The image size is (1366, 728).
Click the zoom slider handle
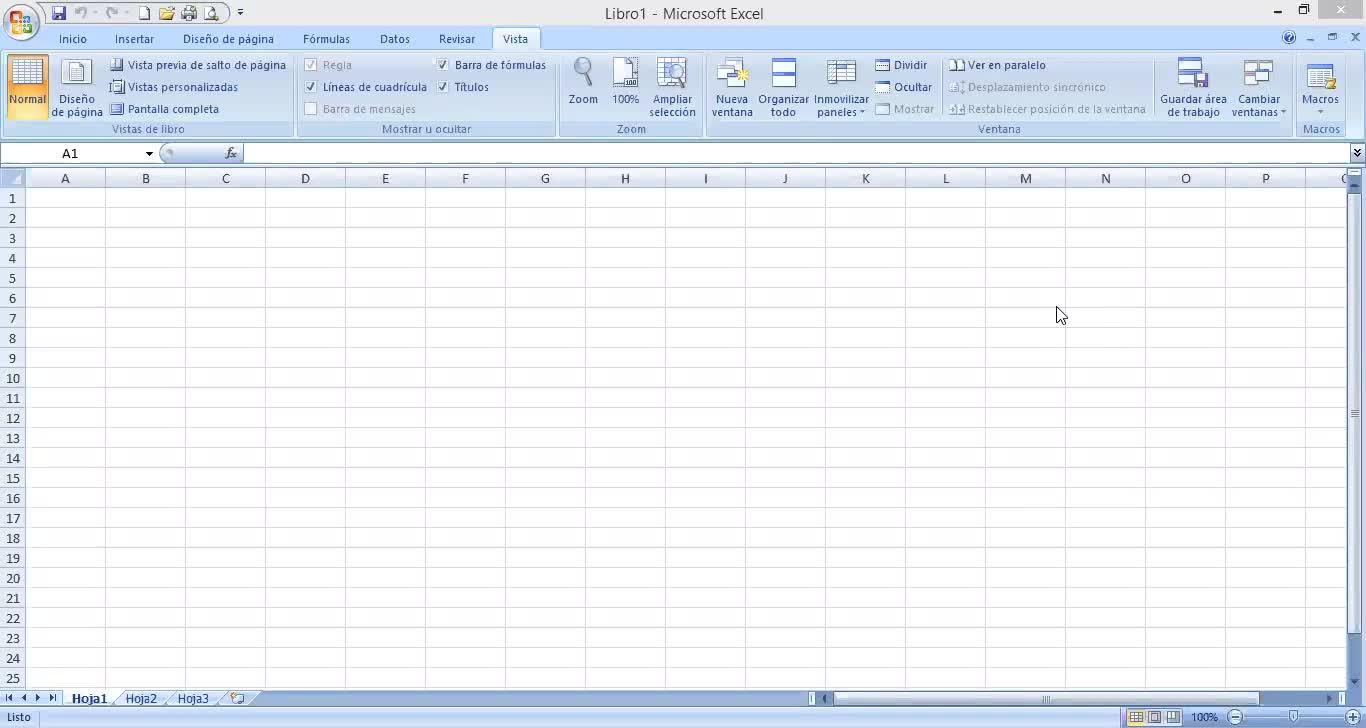1293,717
